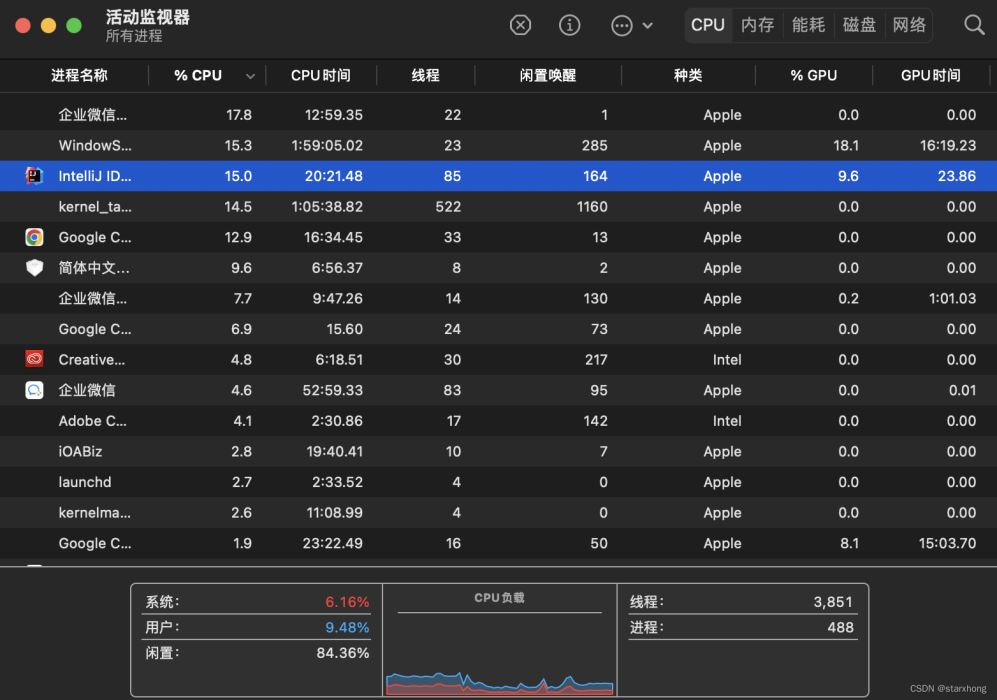The width and height of the screenshot is (997, 700).
Task: Click the 企业微信 chat bubble icon
Action: [34, 390]
